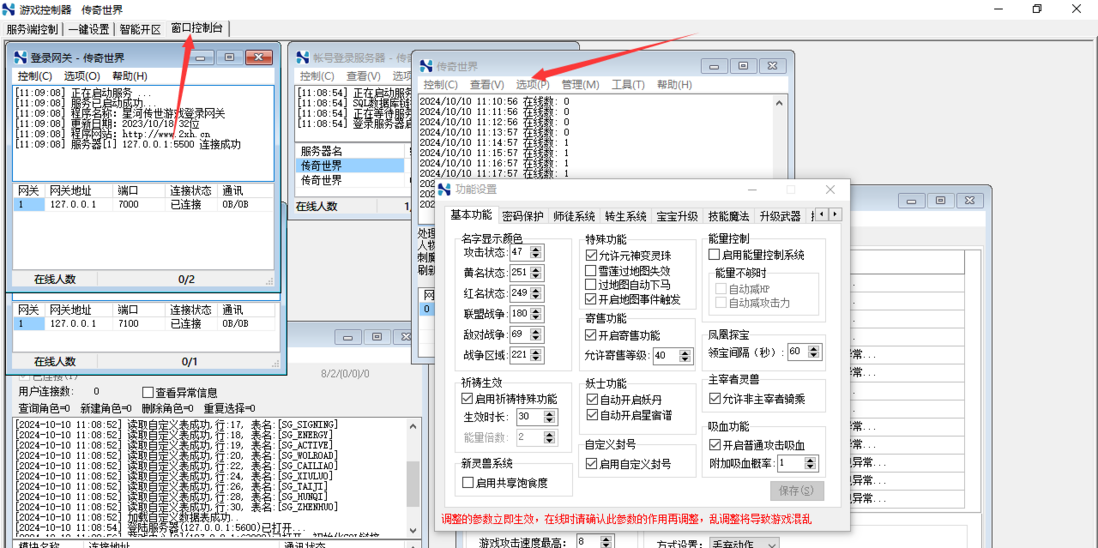Open the 窗口控制台 tab
The image size is (1098, 548).
click(197, 29)
